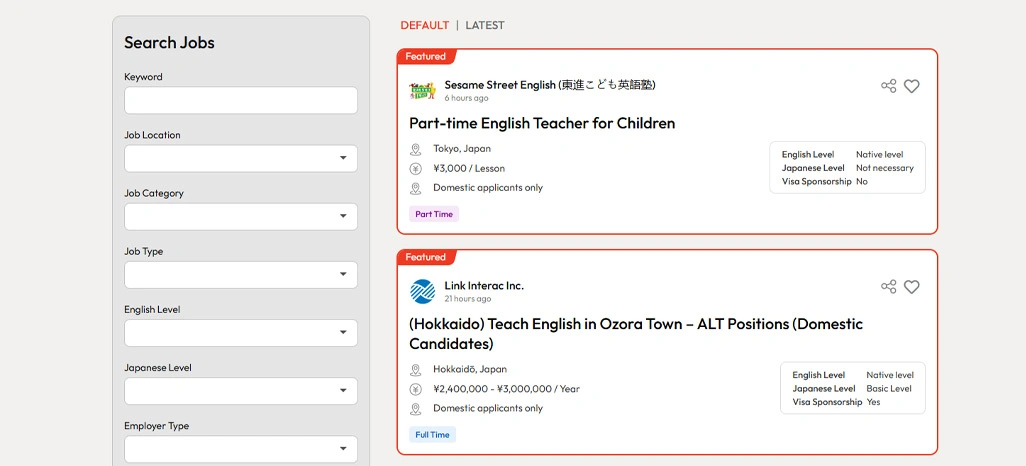Click applicant icon in the Tokyo job card
This screenshot has width=1026, height=466.
(415, 188)
